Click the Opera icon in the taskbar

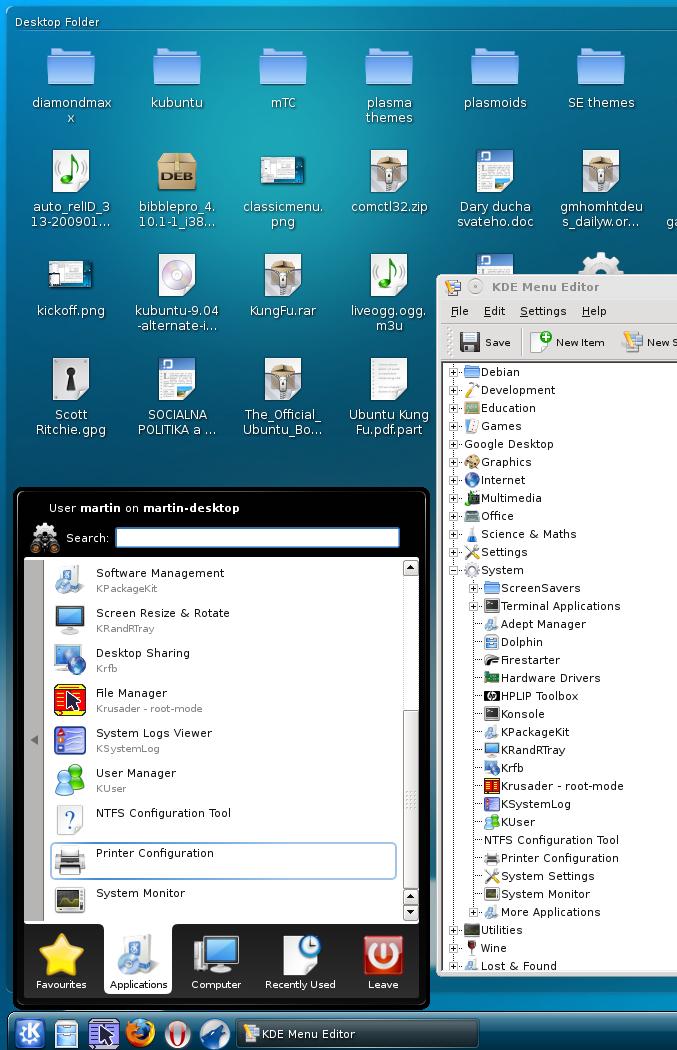178,1033
